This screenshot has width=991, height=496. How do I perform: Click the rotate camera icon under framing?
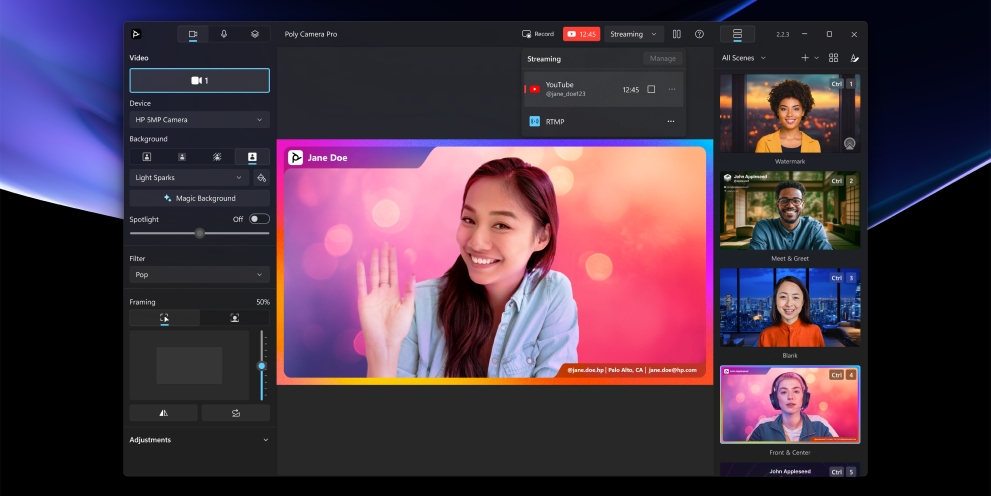click(x=235, y=413)
